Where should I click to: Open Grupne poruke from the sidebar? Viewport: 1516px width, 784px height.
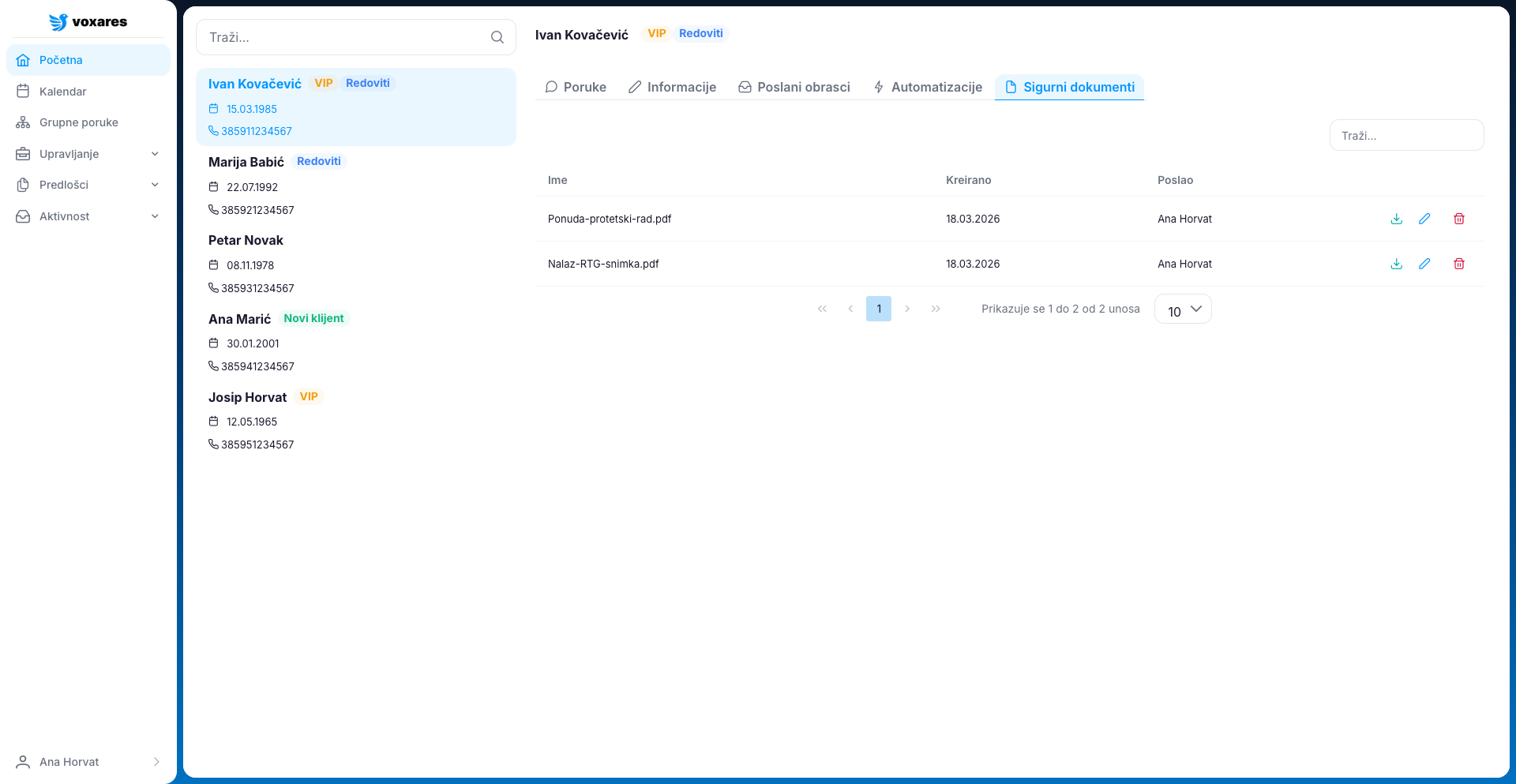click(78, 122)
